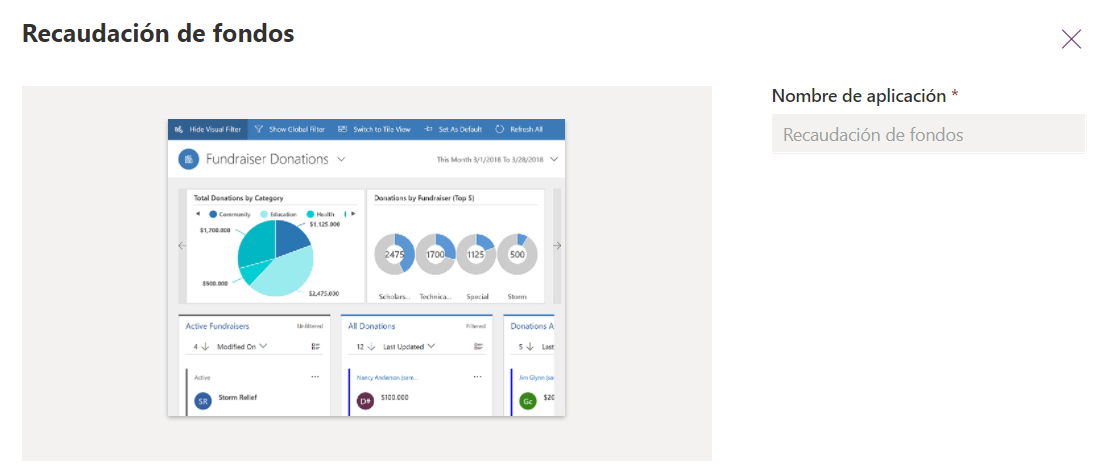Close the Recaudación de fondos dialog
This screenshot has height=473, width=1105.
tap(1071, 39)
